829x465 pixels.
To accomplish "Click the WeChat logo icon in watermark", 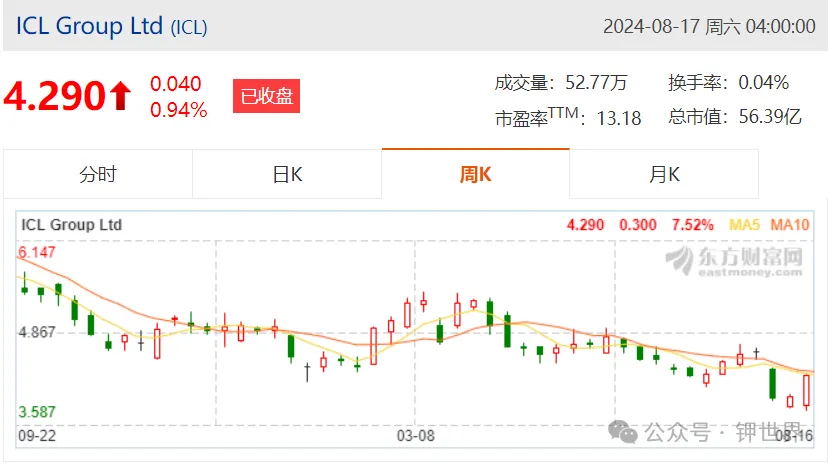I will click(x=623, y=432).
